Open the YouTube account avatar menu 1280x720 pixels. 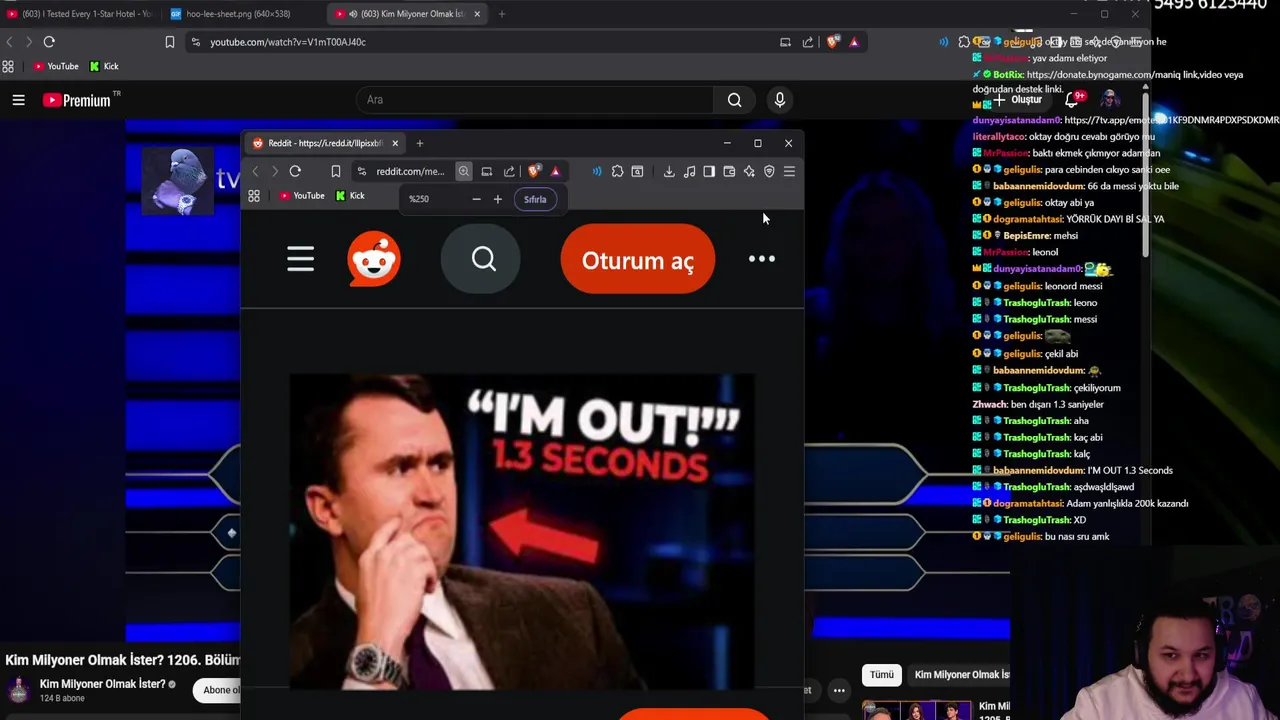click(1109, 99)
